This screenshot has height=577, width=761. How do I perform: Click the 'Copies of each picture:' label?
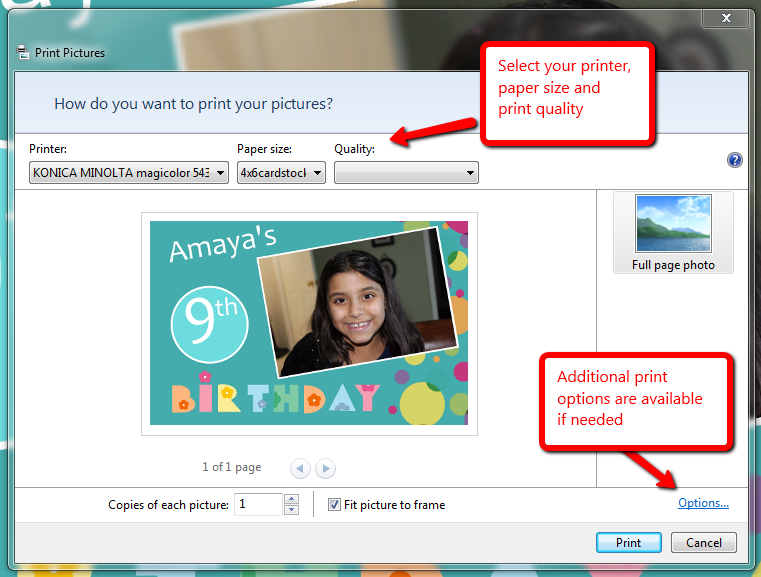[x=168, y=505]
